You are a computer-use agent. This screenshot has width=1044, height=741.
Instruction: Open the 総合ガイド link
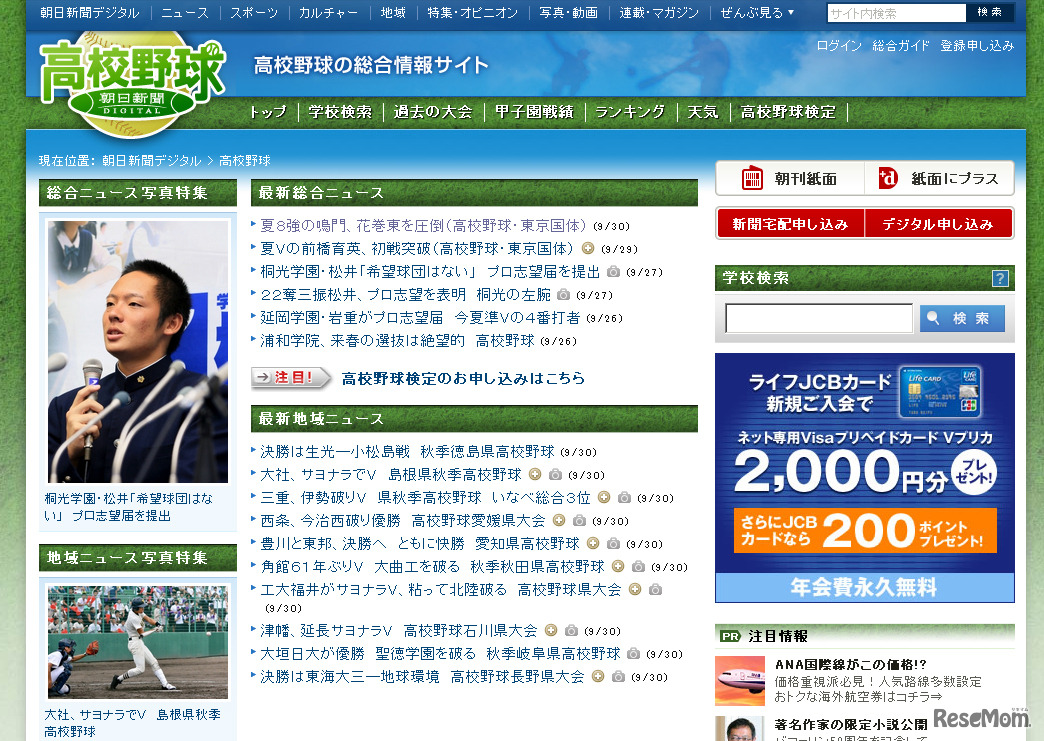pyautogui.click(x=901, y=45)
